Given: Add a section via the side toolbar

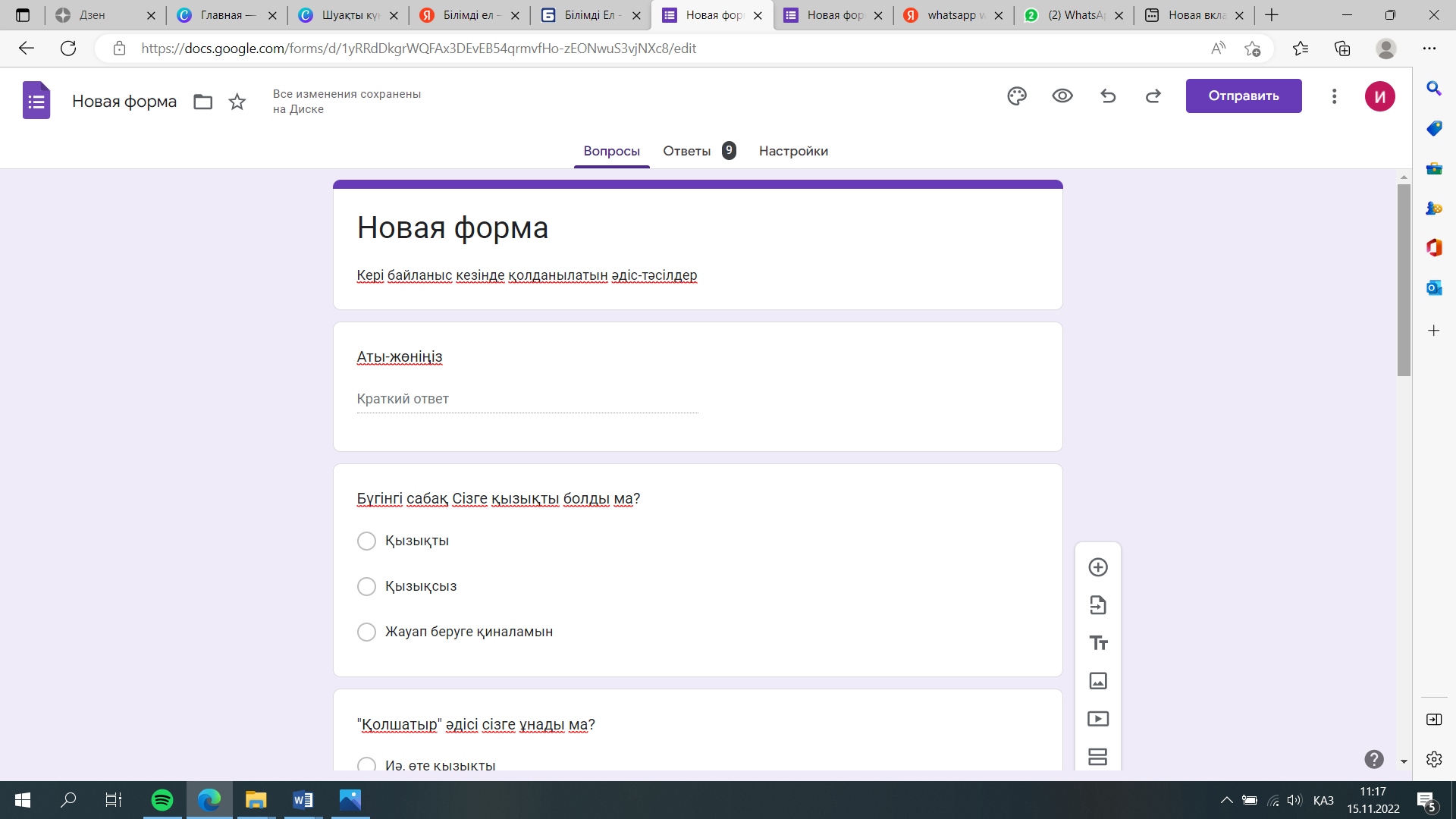Looking at the screenshot, I should (1098, 756).
